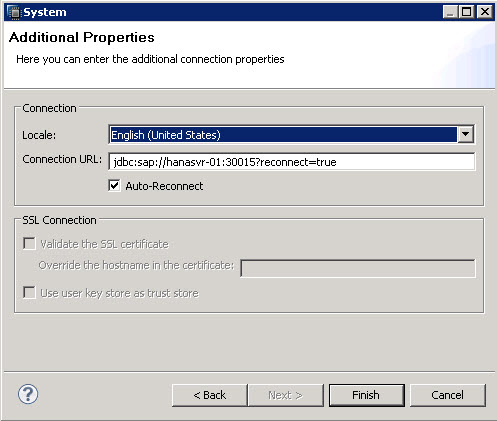Click the Additional Properties heading
The height and width of the screenshot is (421, 497).
pyautogui.click(x=82, y=37)
